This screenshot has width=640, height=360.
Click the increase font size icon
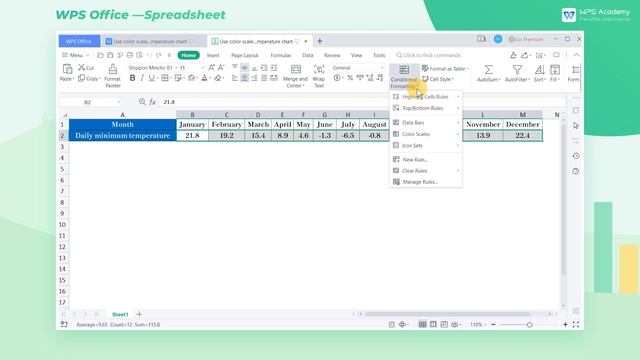(x=211, y=67)
